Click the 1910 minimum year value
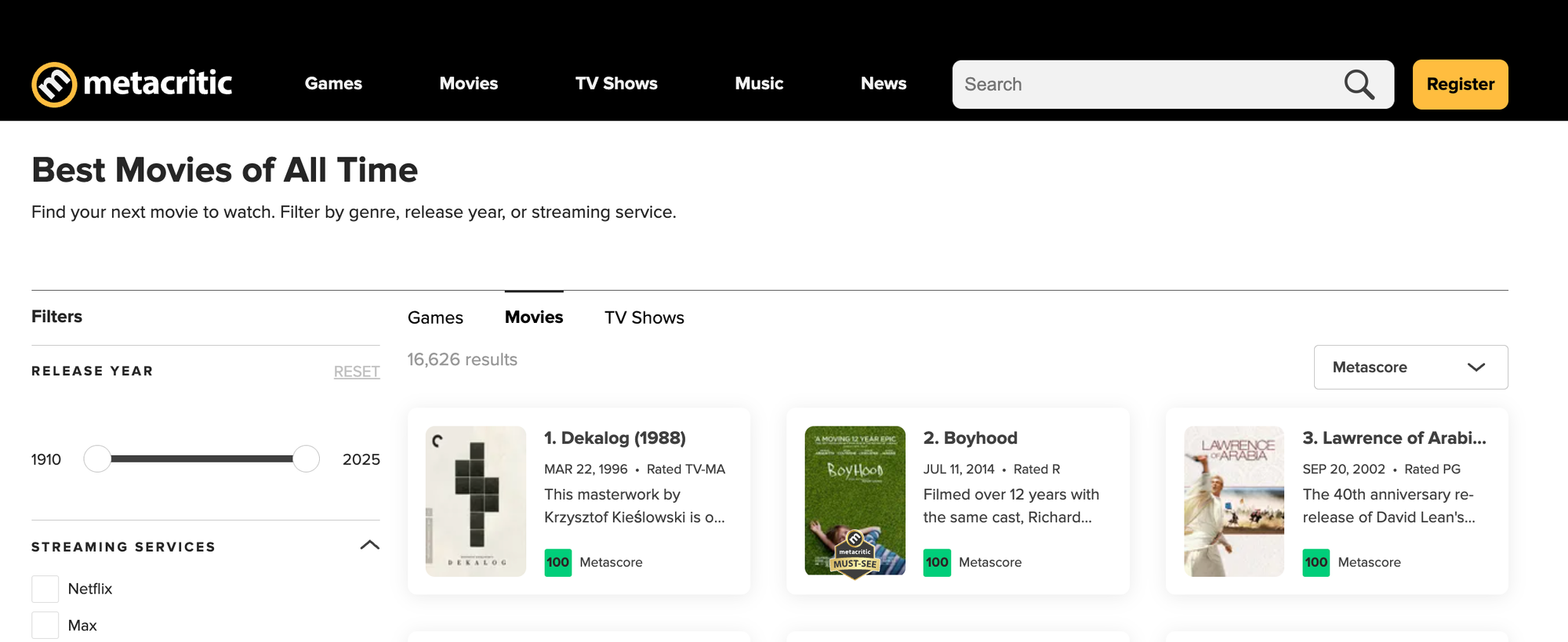This screenshot has height=642, width=1568. pyautogui.click(x=46, y=459)
